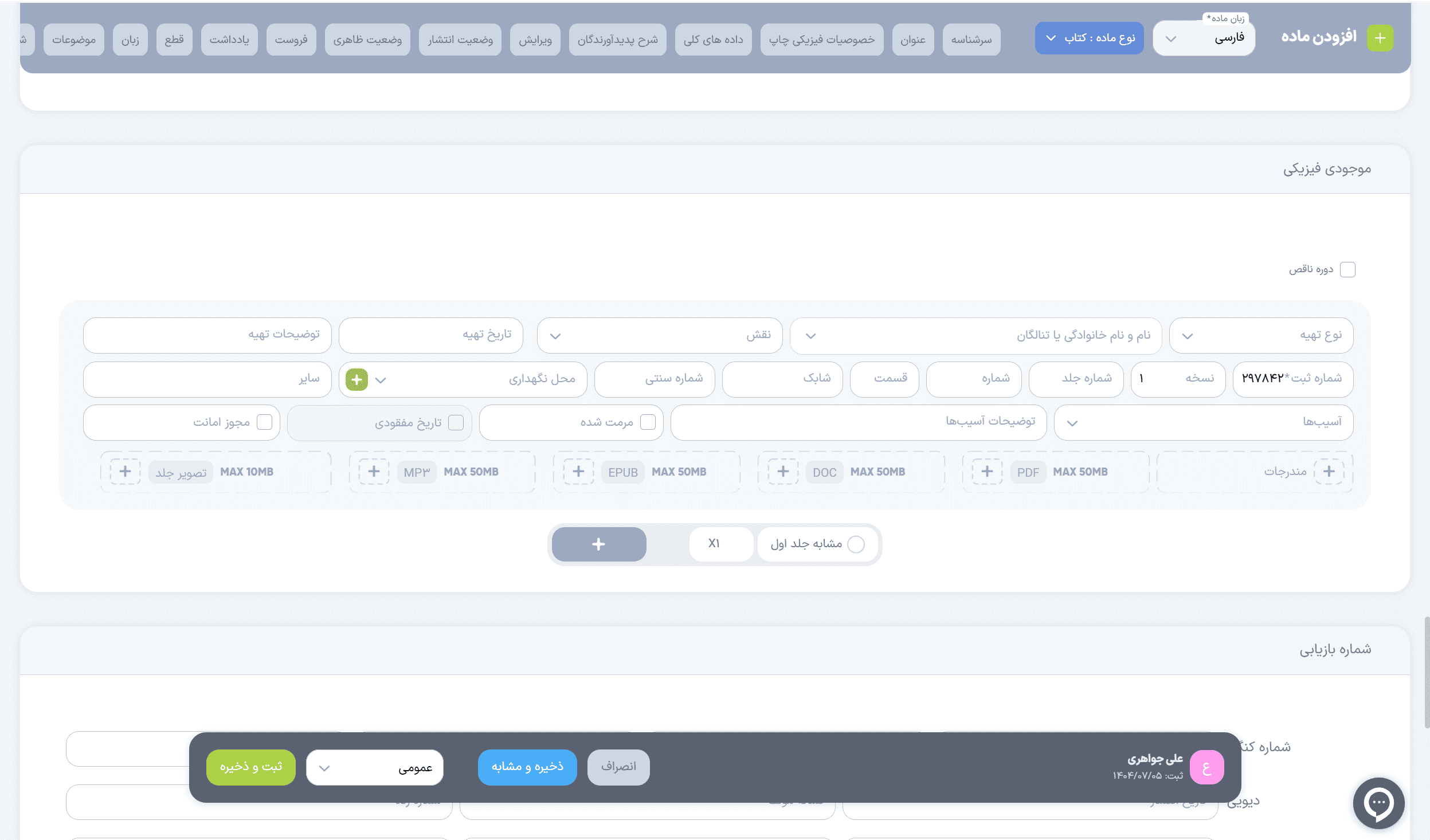Open the chat support bubble icon
The image size is (1430, 840).
point(1378,803)
